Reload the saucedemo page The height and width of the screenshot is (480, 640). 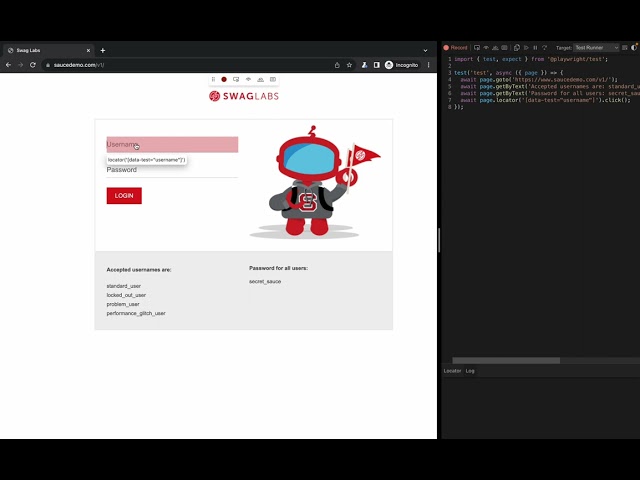pos(33,65)
